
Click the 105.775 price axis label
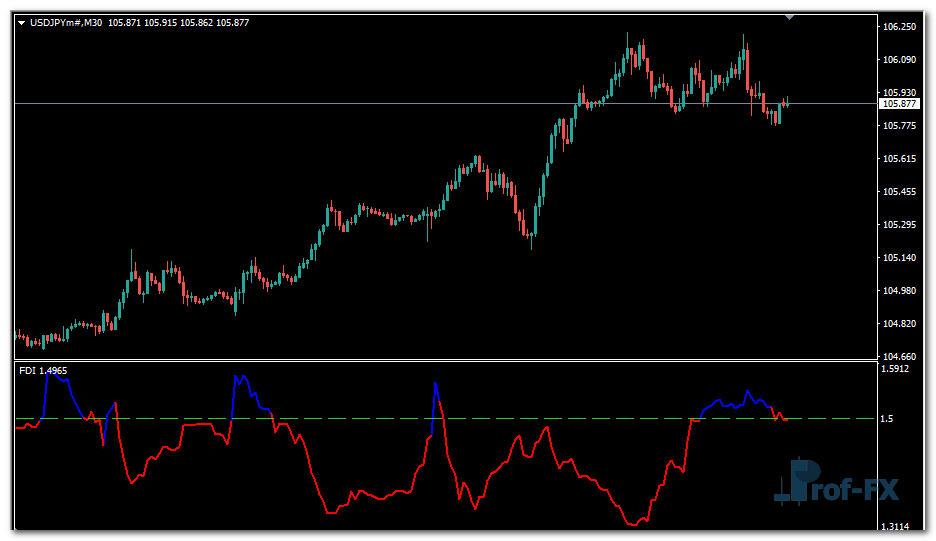pos(899,126)
